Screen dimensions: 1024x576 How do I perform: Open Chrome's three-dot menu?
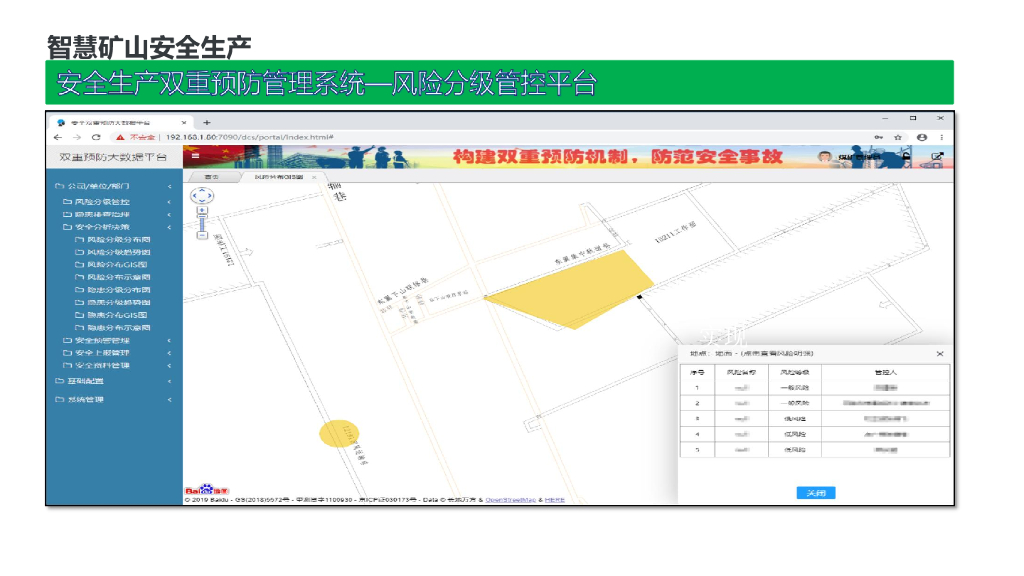[941, 137]
